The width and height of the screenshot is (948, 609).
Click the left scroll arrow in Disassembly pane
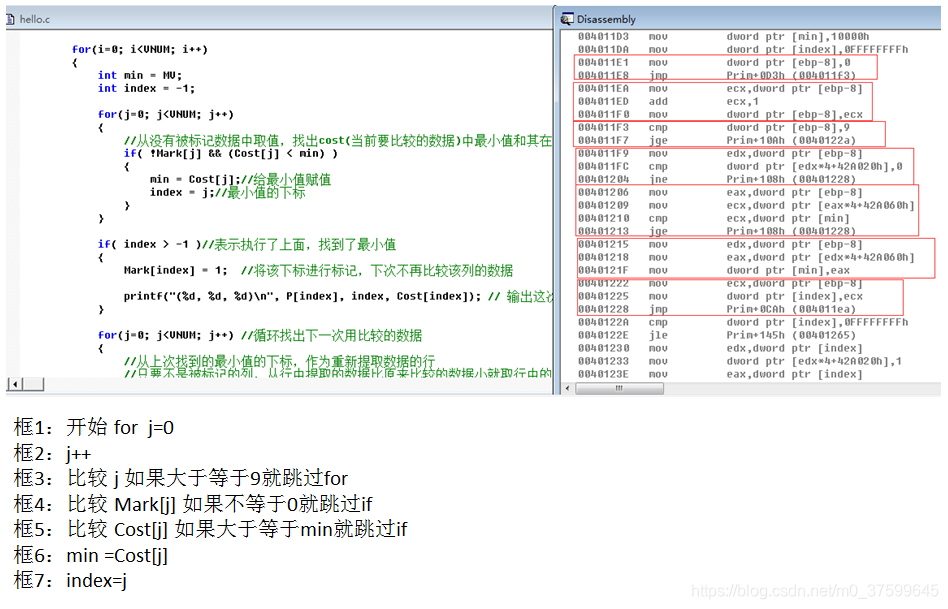point(567,388)
